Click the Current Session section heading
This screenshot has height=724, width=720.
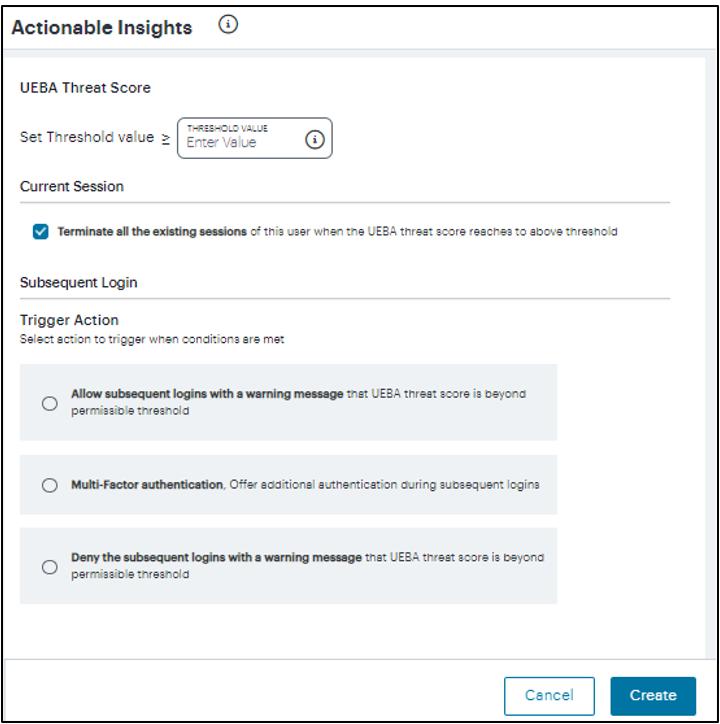coord(72,186)
